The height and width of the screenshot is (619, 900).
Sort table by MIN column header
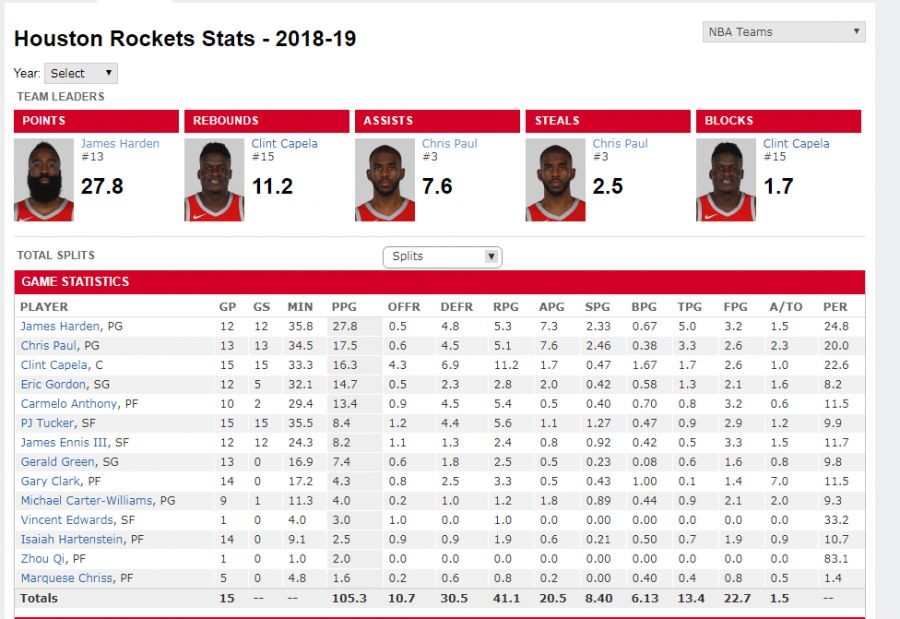pos(300,307)
